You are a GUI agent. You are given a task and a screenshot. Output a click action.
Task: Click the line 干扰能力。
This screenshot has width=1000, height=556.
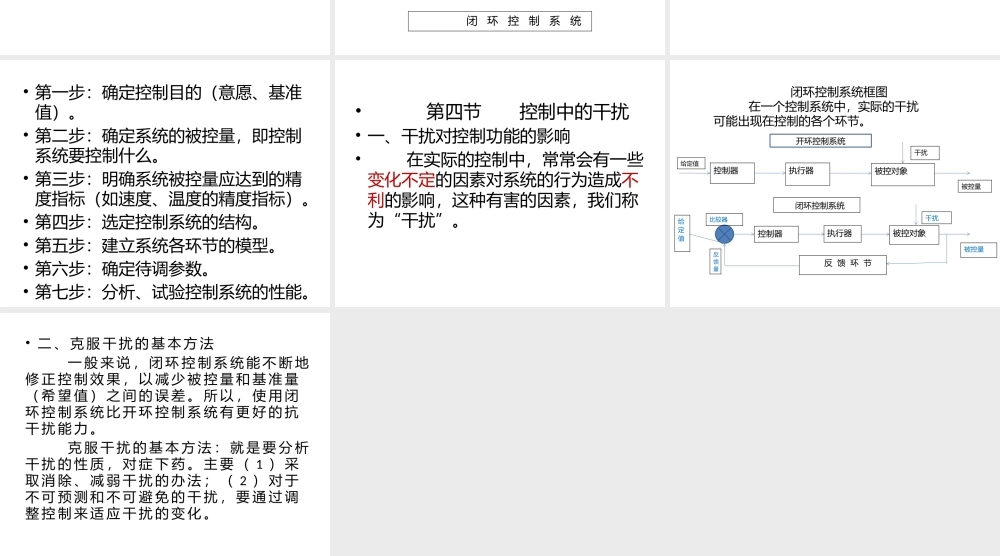click(x=62, y=428)
